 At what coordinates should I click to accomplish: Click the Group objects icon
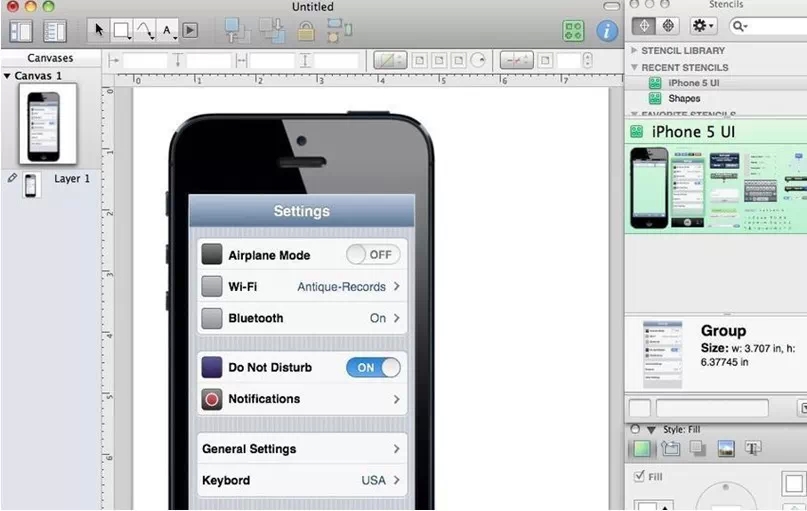click(339, 30)
